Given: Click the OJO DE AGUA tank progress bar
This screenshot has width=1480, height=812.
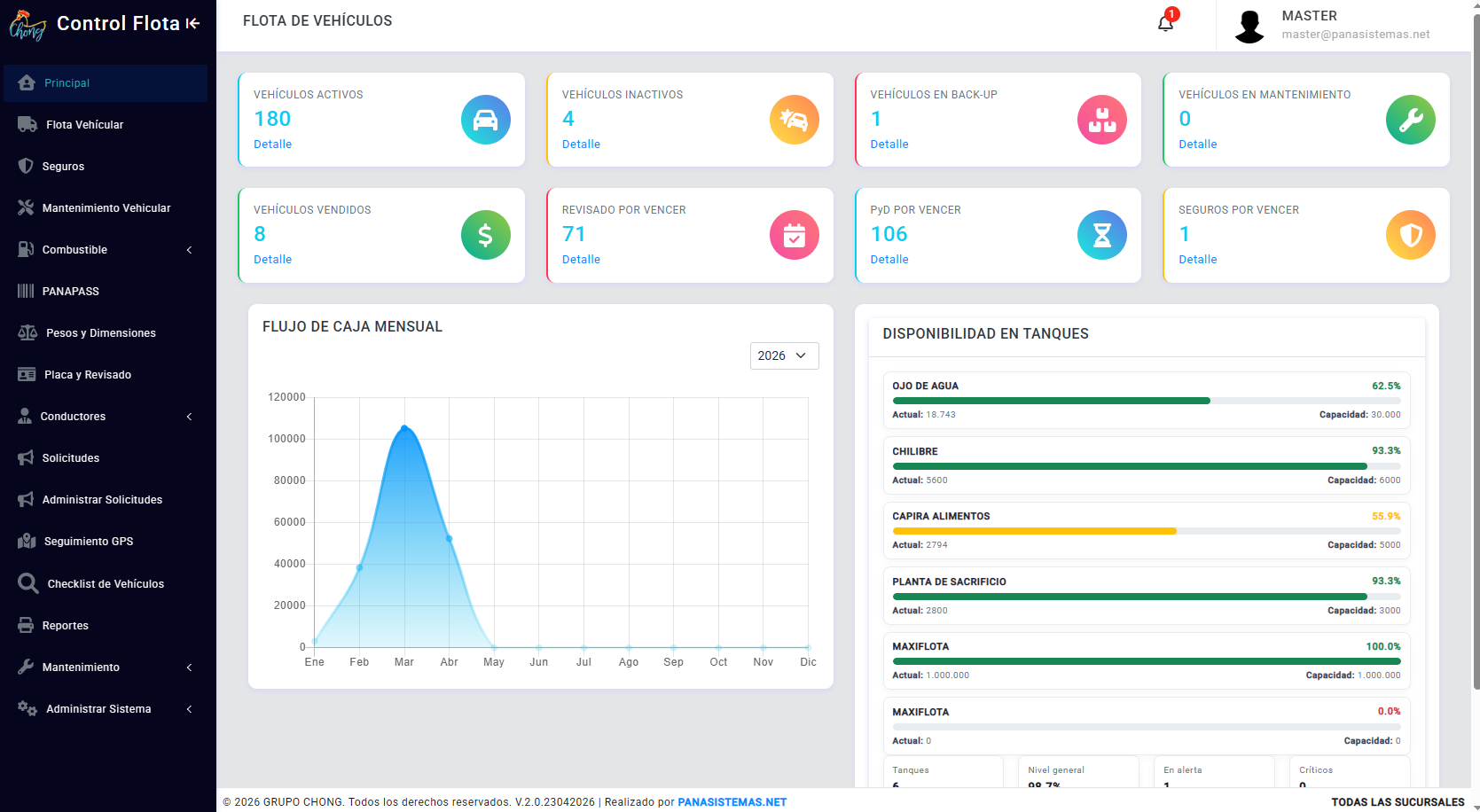Looking at the screenshot, I should pos(1146,401).
